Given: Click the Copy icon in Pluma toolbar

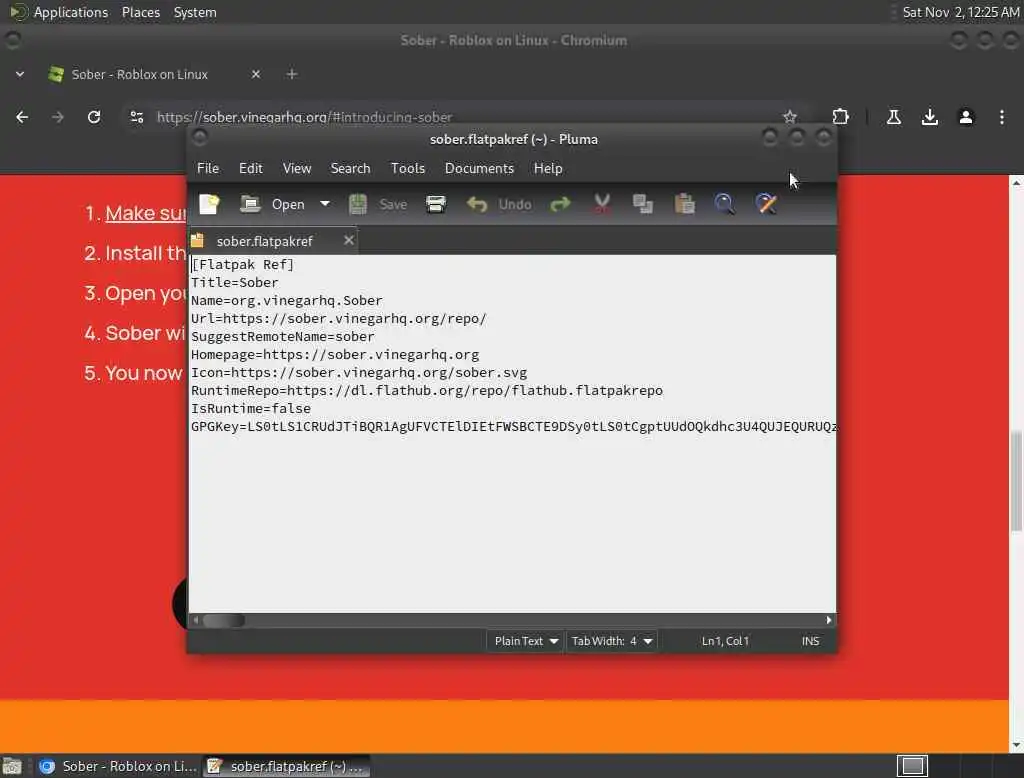Looking at the screenshot, I should [x=643, y=204].
